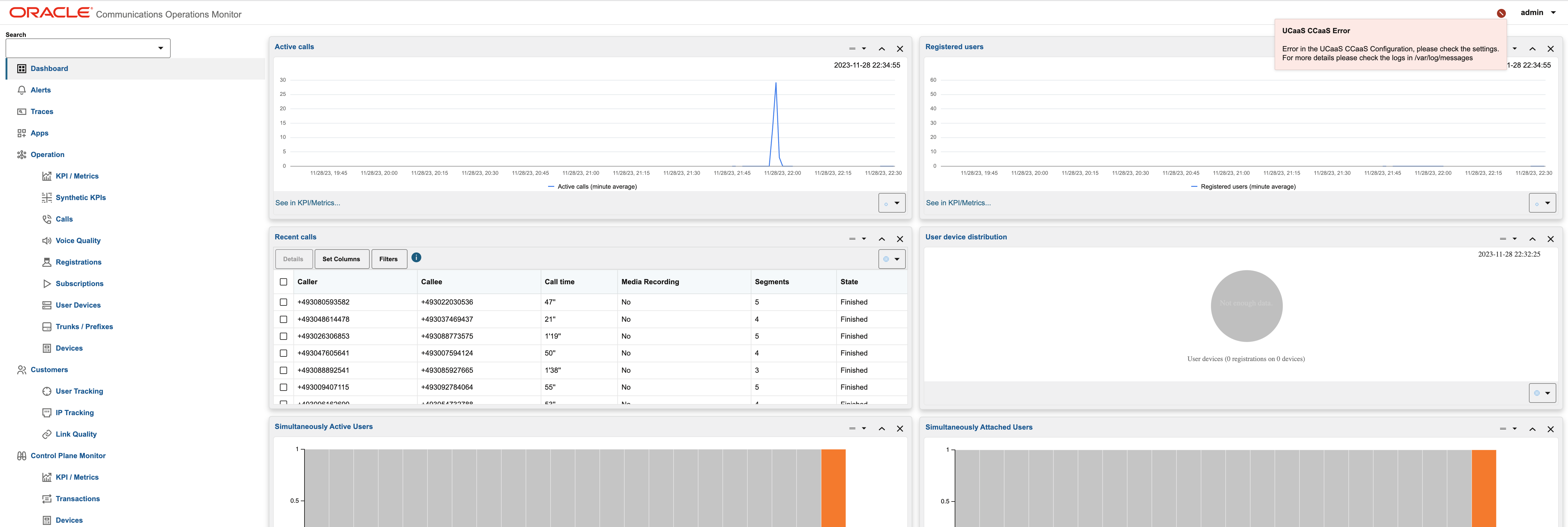The height and width of the screenshot is (527, 1568).
Task: Click the Trunks / Prefixes icon in sidebar
Action: (x=46, y=326)
